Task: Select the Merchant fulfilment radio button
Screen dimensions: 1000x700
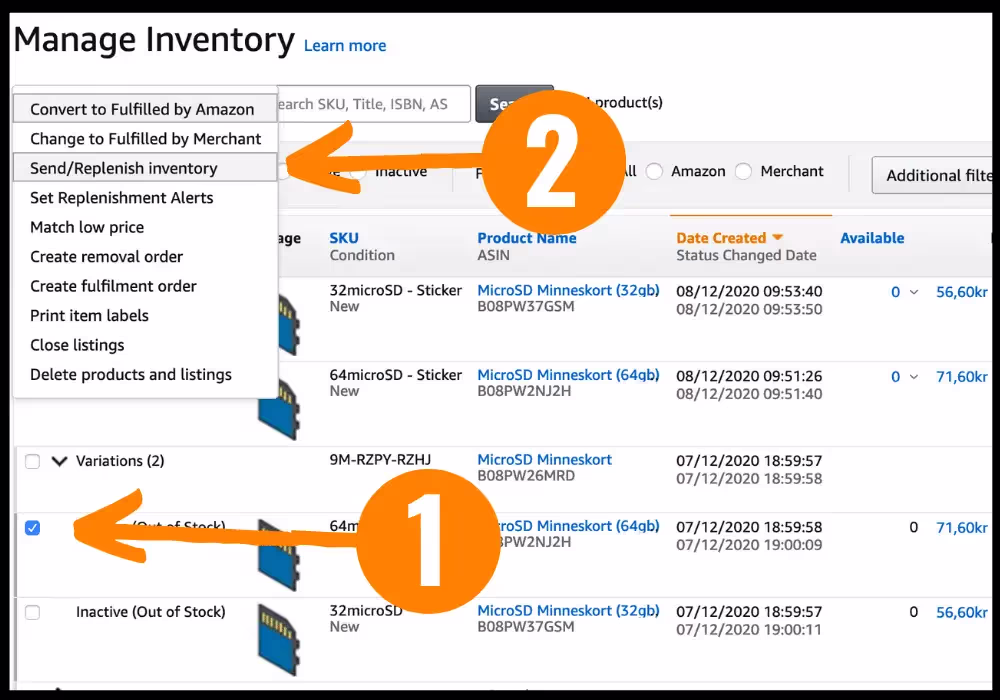Action: 744,171
